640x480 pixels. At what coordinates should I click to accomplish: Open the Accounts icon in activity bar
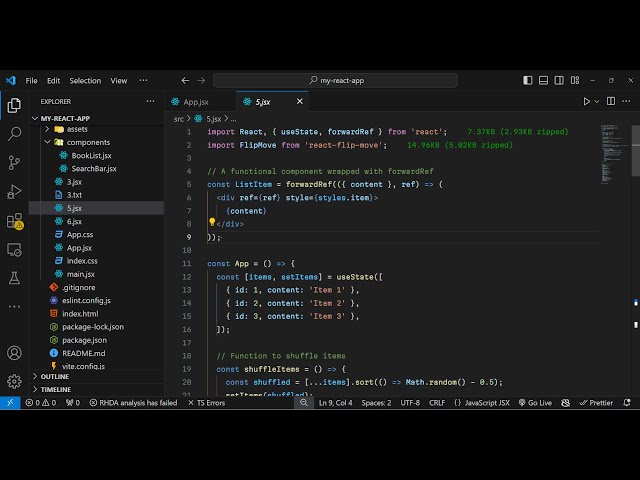click(14, 353)
